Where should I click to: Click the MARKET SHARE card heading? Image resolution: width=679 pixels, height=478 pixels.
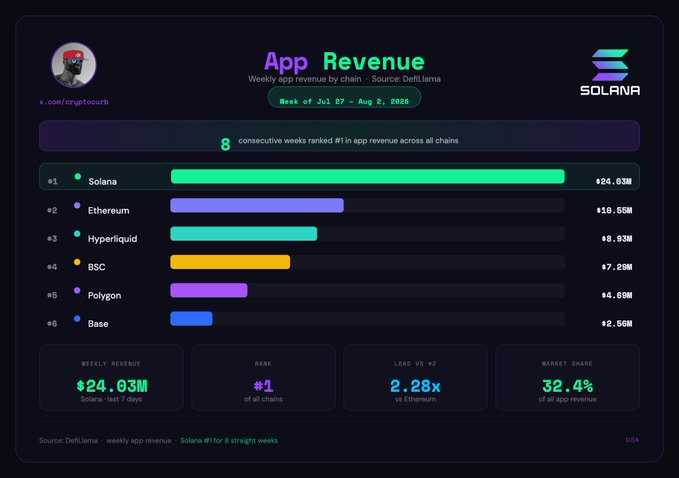(x=567, y=364)
